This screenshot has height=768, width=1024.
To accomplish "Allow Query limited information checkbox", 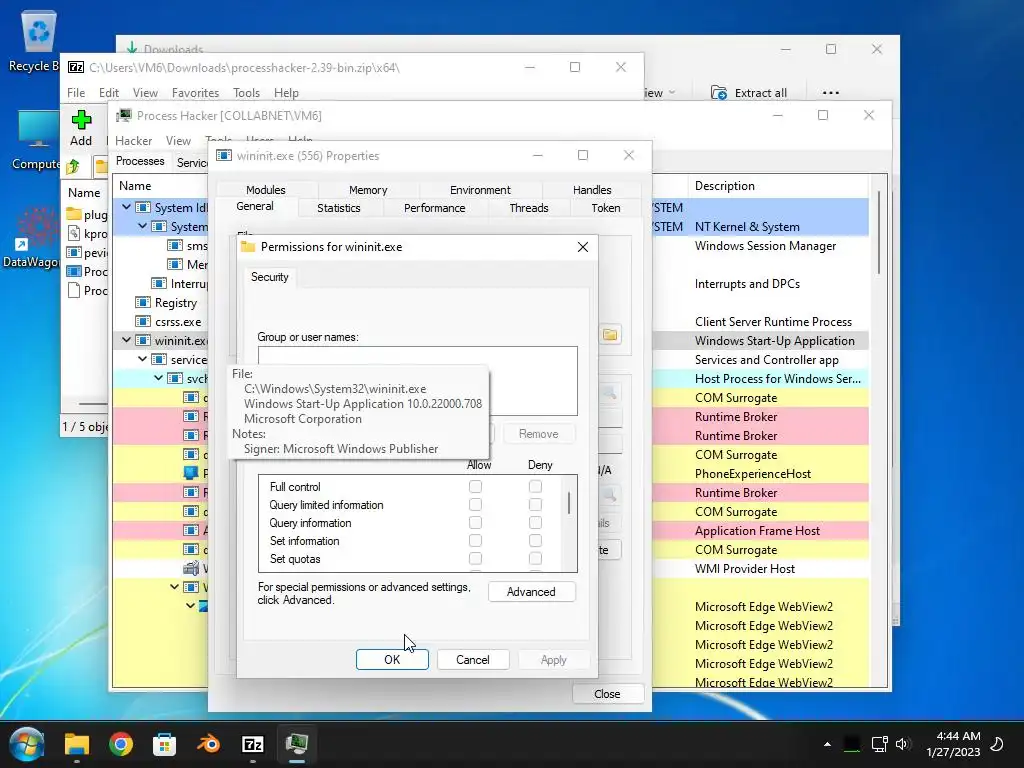I will click(x=475, y=505).
